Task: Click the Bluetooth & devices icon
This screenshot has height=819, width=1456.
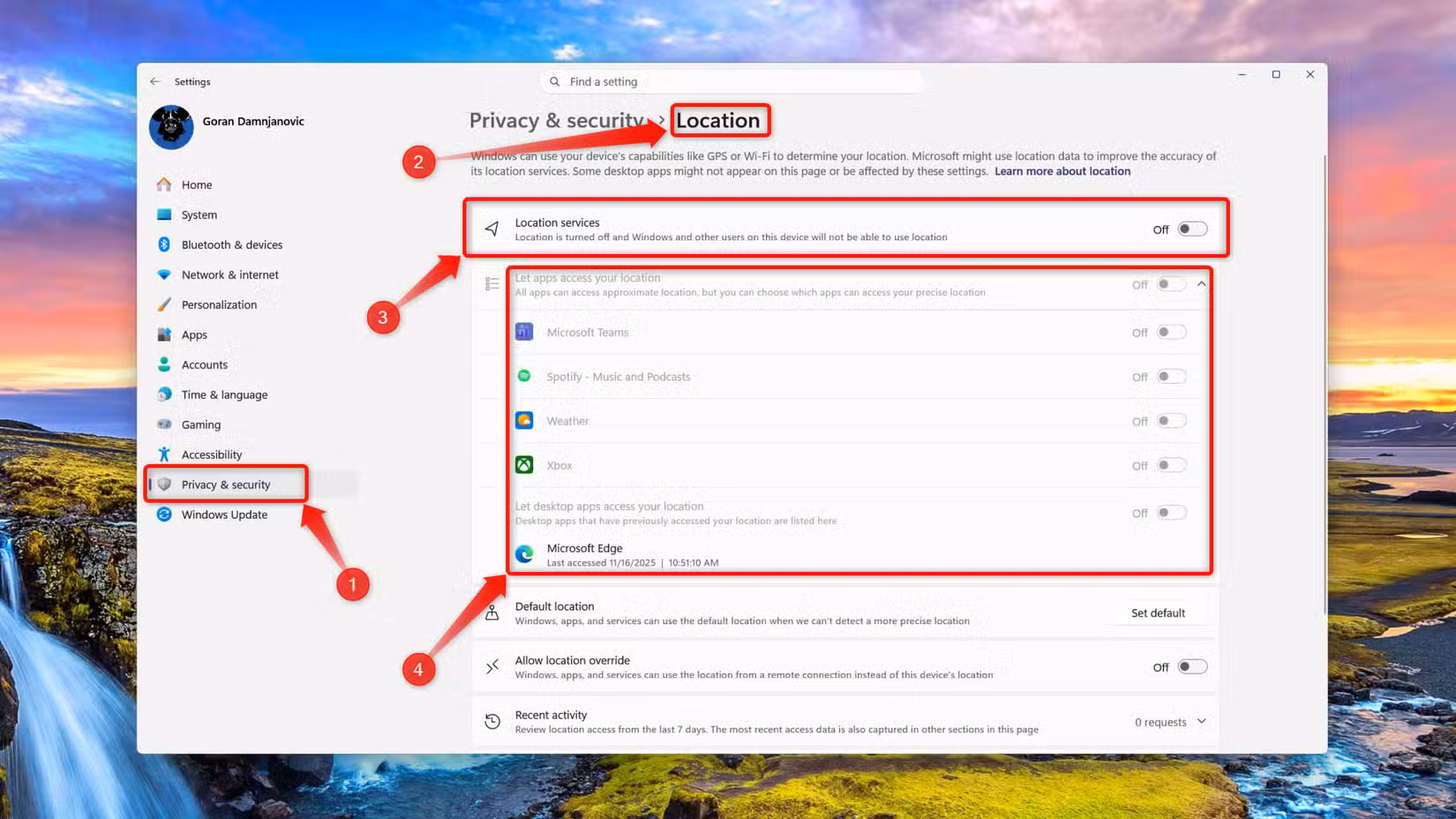Action: click(x=164, y=244)
